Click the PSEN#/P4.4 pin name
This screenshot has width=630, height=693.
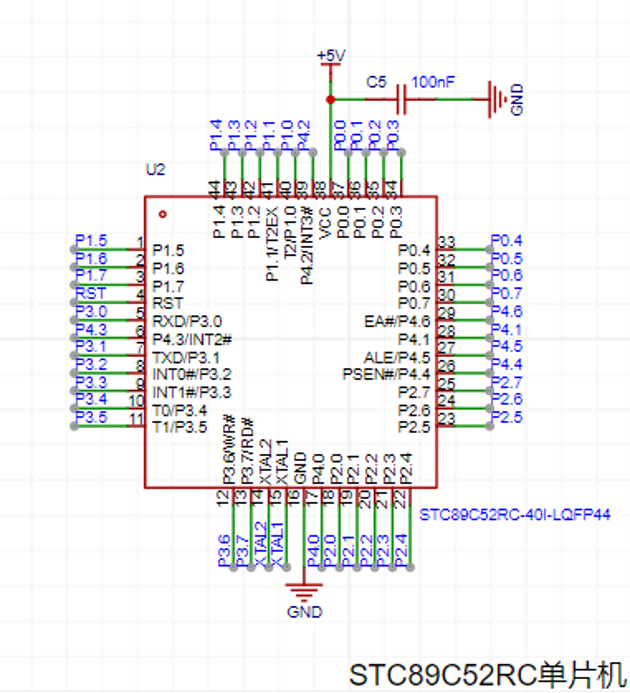coord(386,375)
